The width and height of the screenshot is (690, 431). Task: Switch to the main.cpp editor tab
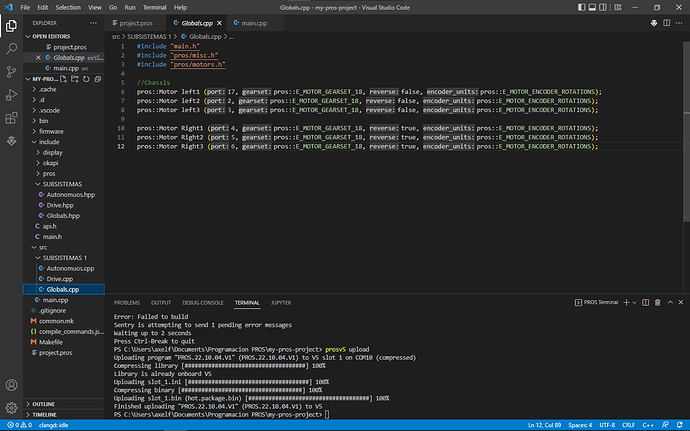[254, 23]
